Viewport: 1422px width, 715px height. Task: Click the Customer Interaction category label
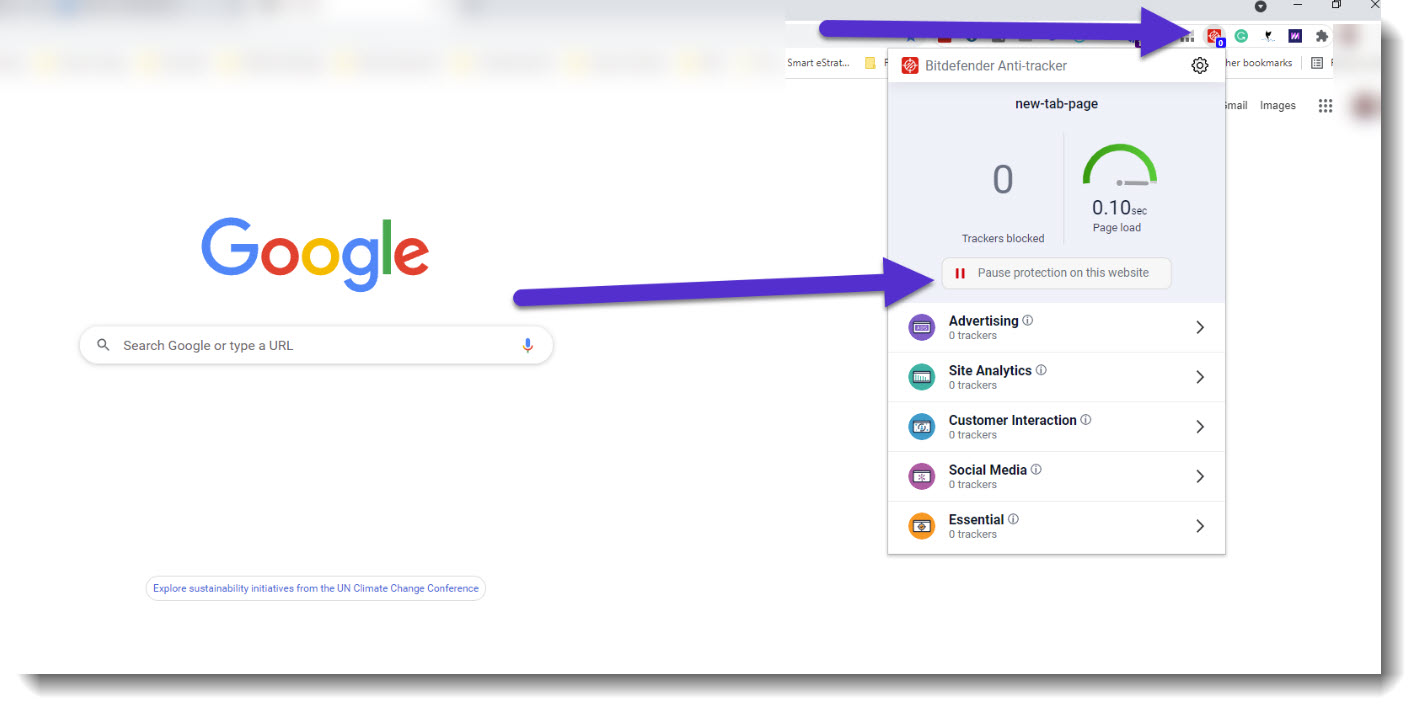point(1013,420)
